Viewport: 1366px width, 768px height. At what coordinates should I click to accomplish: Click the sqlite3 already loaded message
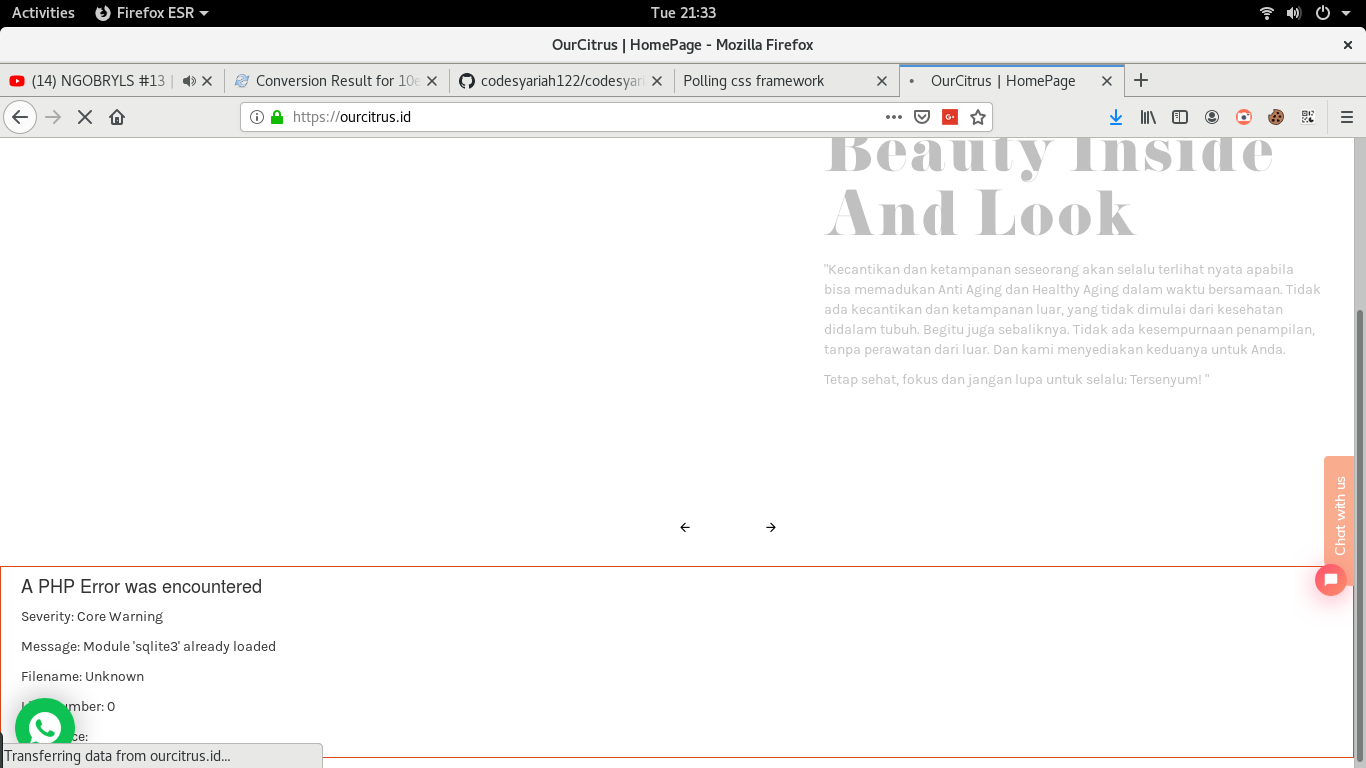pyautogui.click(x=149, y=646)
